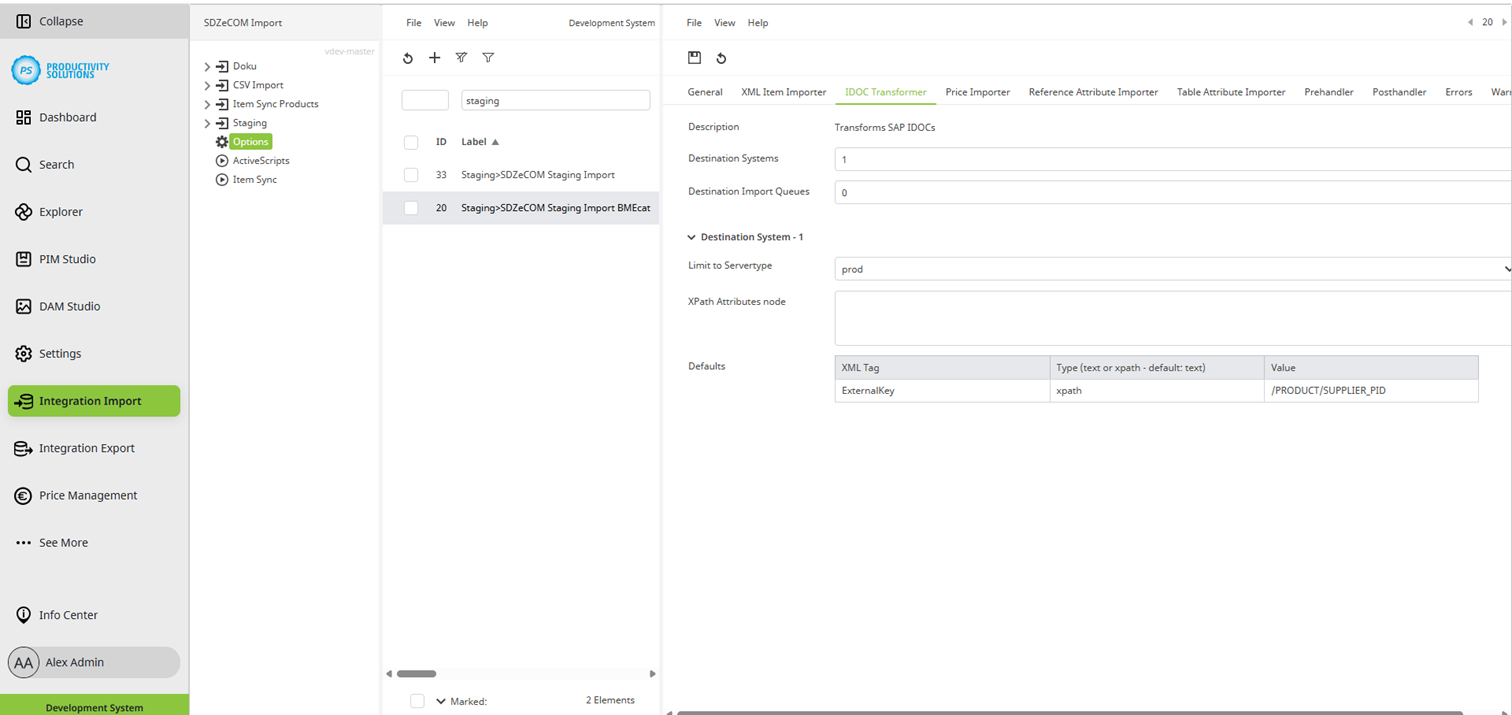Viewport: 1512px width, 715px height.
Task: Run the ActiveScripts node
Action: pos(260,160)
